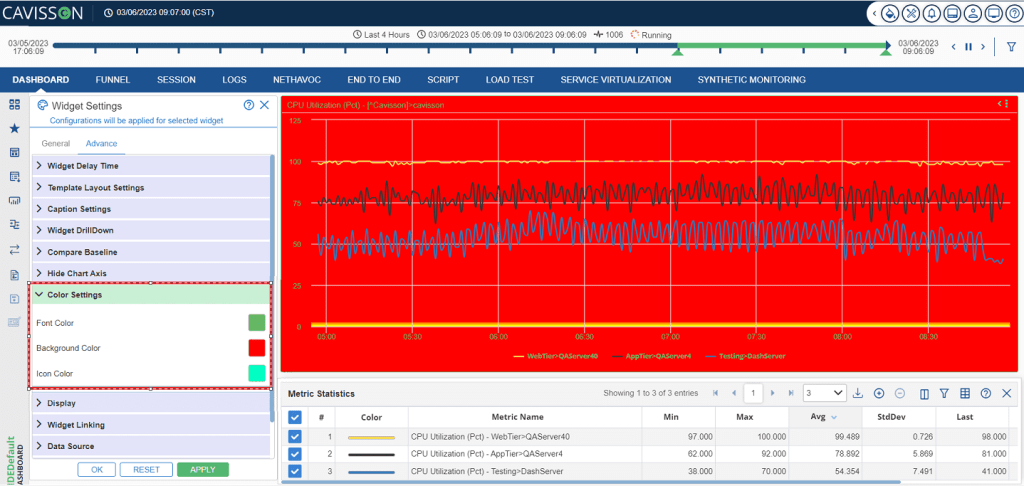Image resolution: width=1024 pixels, height=486 pixels.
Task: Go to the previous time window
Action: click(x=954, y=46)
